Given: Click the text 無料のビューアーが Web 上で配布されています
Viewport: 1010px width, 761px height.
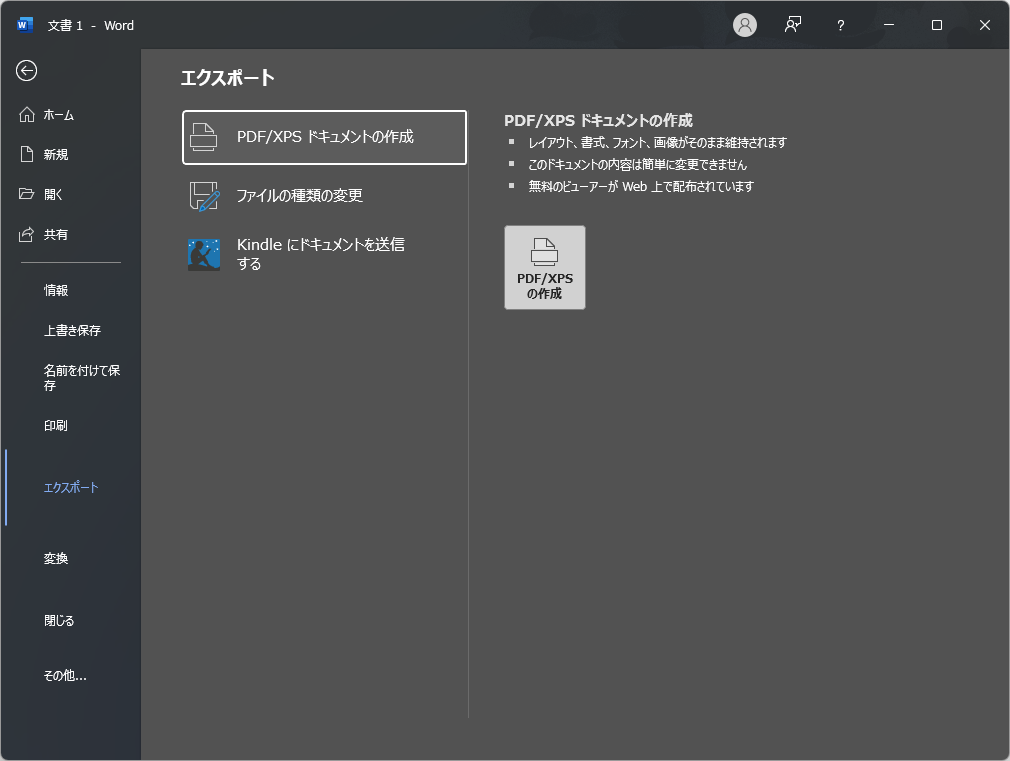Looking at the screenshot, I should click(641, 186).
